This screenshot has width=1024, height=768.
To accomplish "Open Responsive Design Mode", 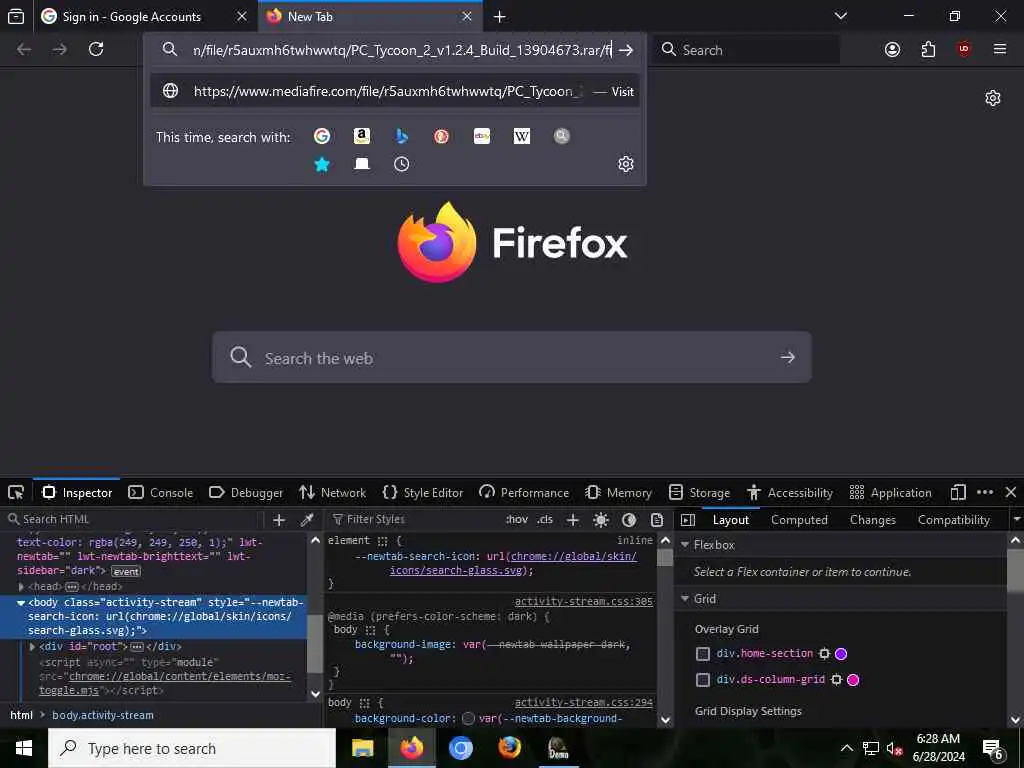I will 958,492.
